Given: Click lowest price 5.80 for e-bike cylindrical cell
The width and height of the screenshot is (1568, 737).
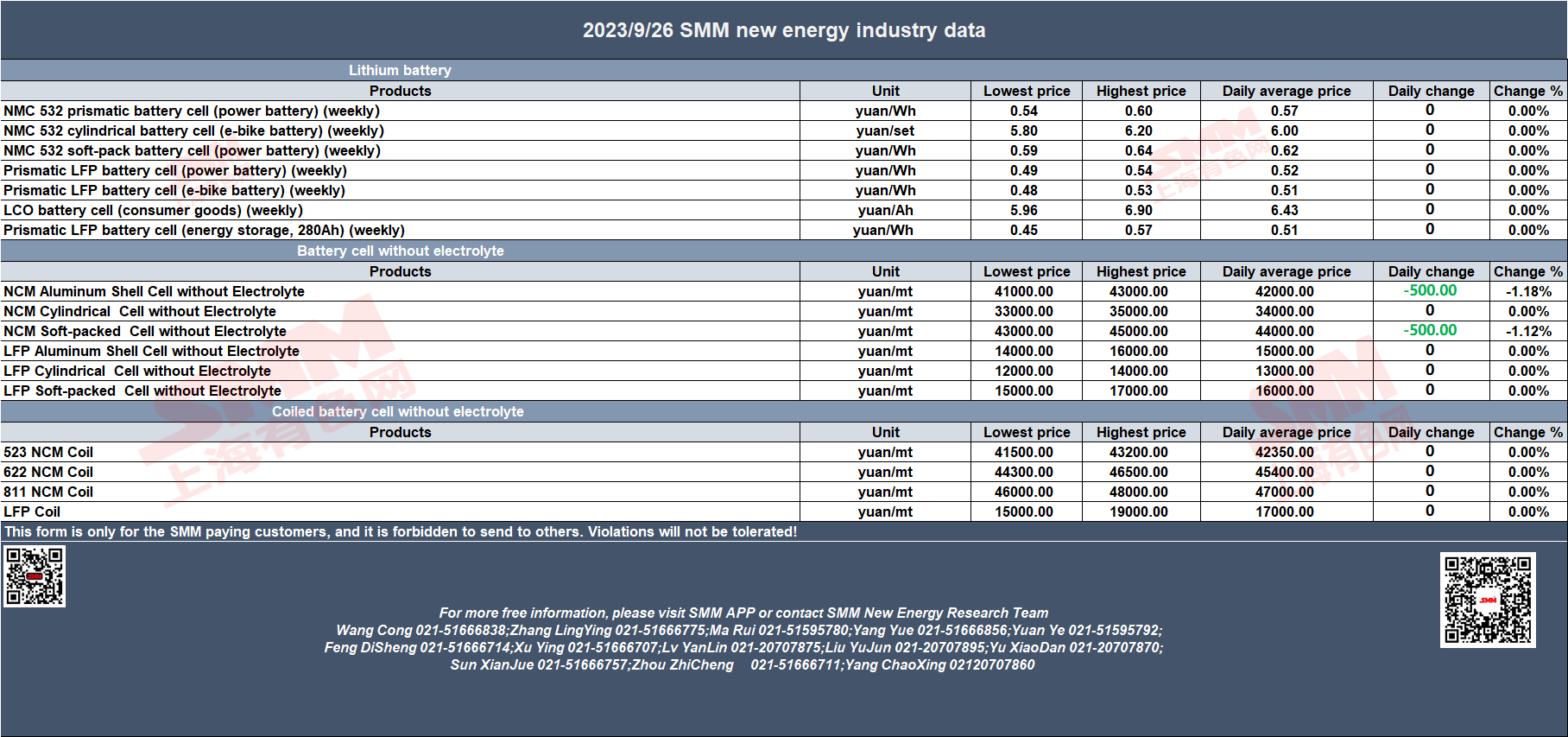Looking at the screenshot, I should pos(1024,130).
